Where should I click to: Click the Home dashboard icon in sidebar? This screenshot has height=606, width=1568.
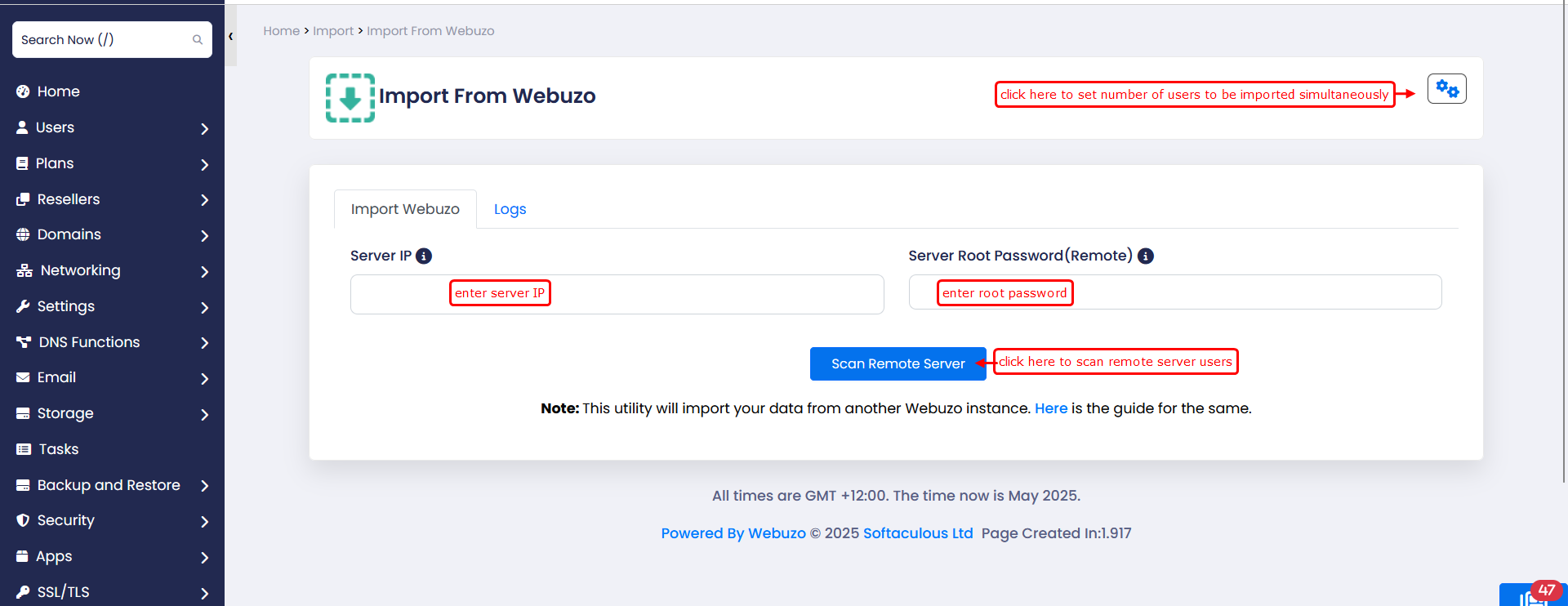click(23, 91)
